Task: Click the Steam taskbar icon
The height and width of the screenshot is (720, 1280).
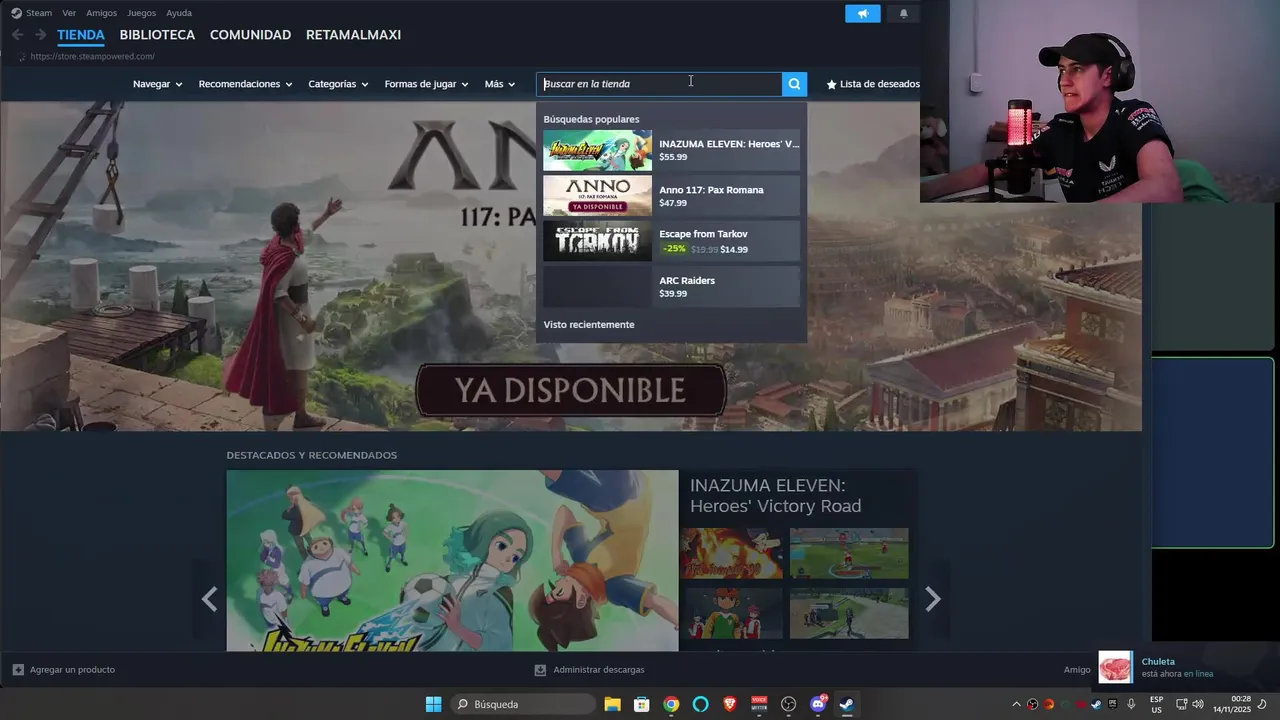Action: click(x=847, y=704)
